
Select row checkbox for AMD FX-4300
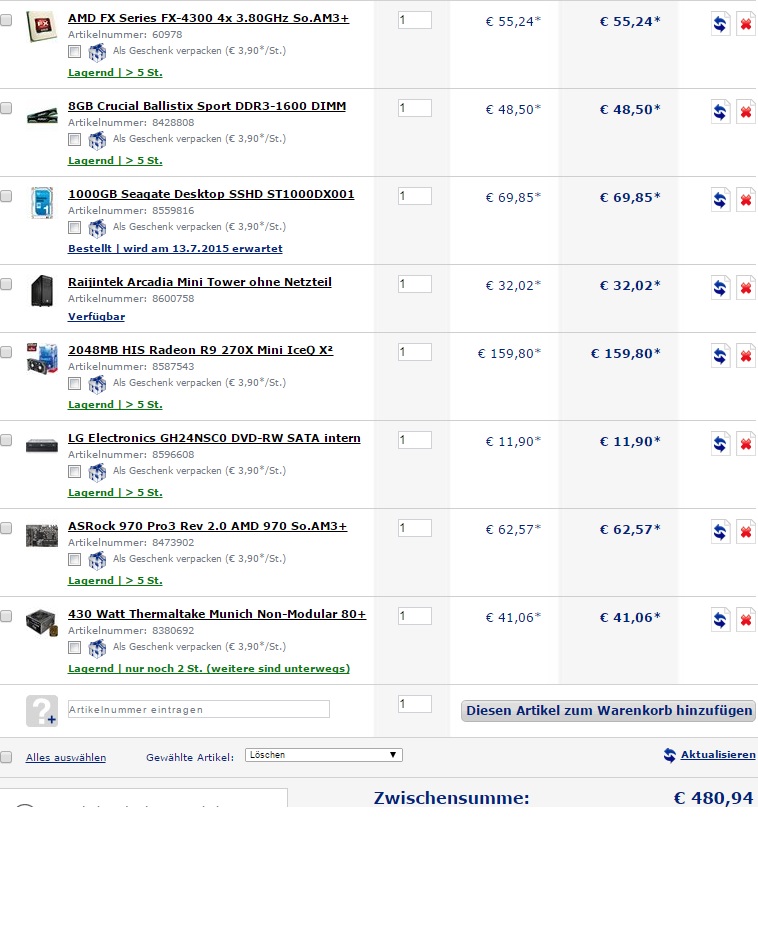pos(6,20)
